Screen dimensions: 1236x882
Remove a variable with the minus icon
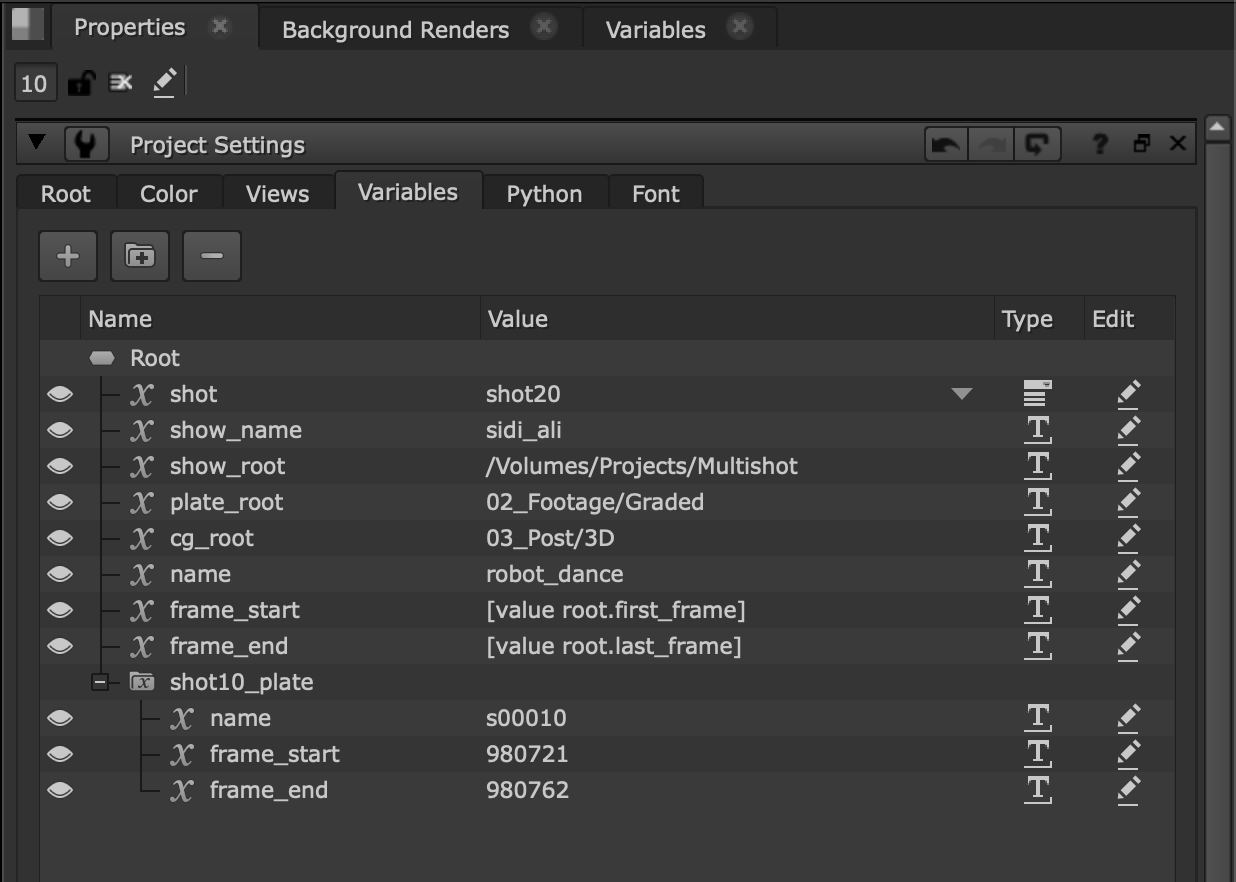(211, 256)
